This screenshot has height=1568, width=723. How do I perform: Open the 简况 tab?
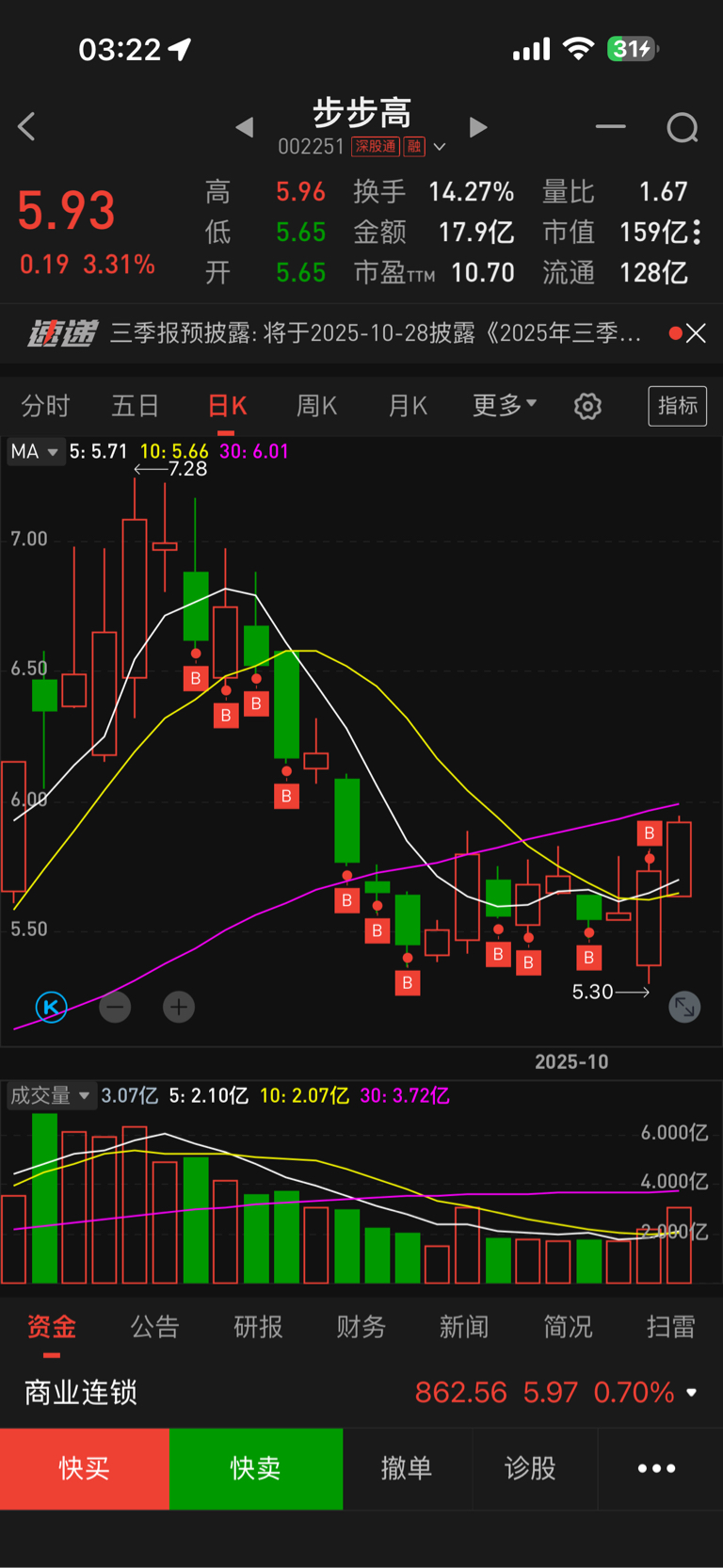pos(568,1327)
